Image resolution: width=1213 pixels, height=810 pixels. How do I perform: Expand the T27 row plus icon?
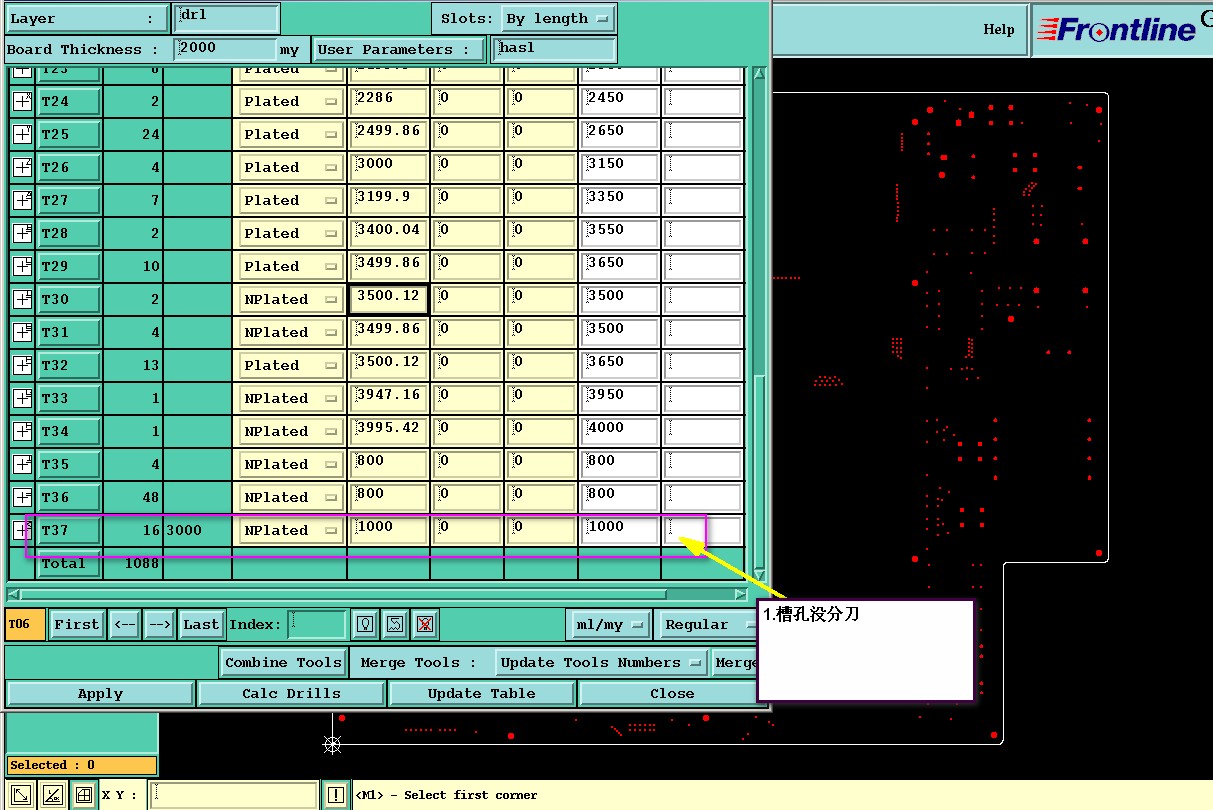point(22,200)
